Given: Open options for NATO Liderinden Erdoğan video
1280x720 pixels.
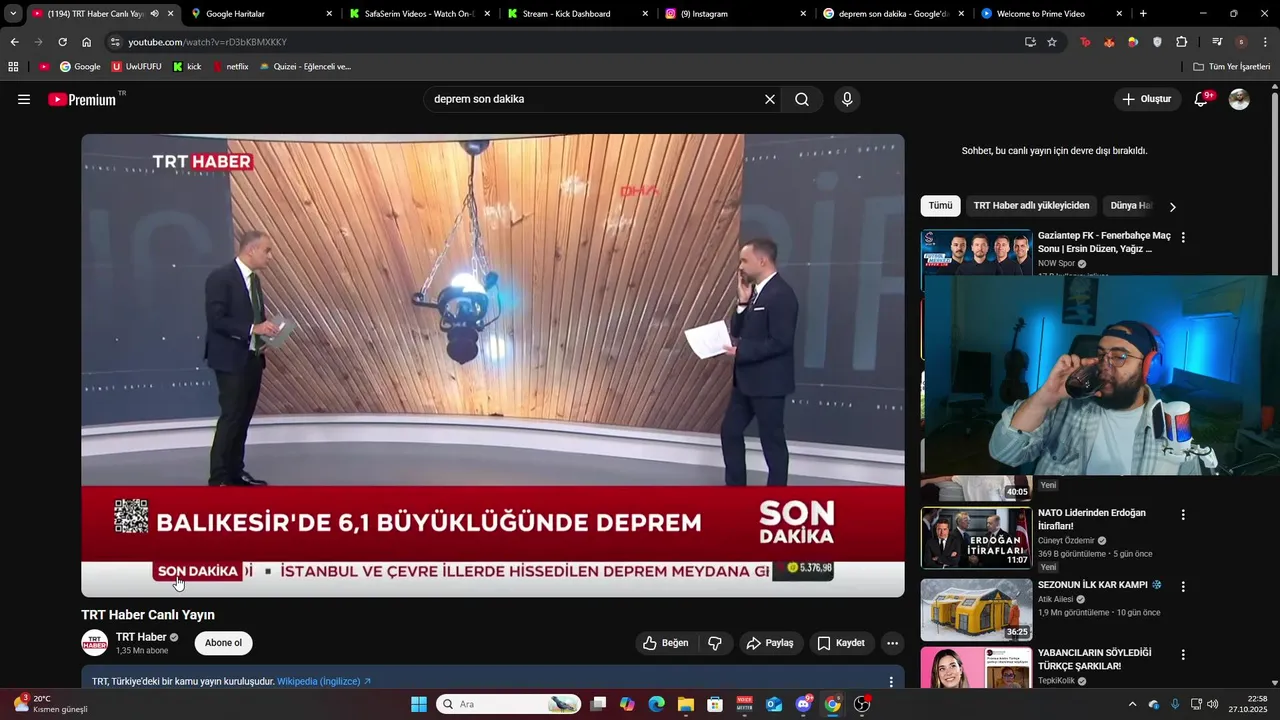Looking at the screenshot, I should [x=1183, y=515].
